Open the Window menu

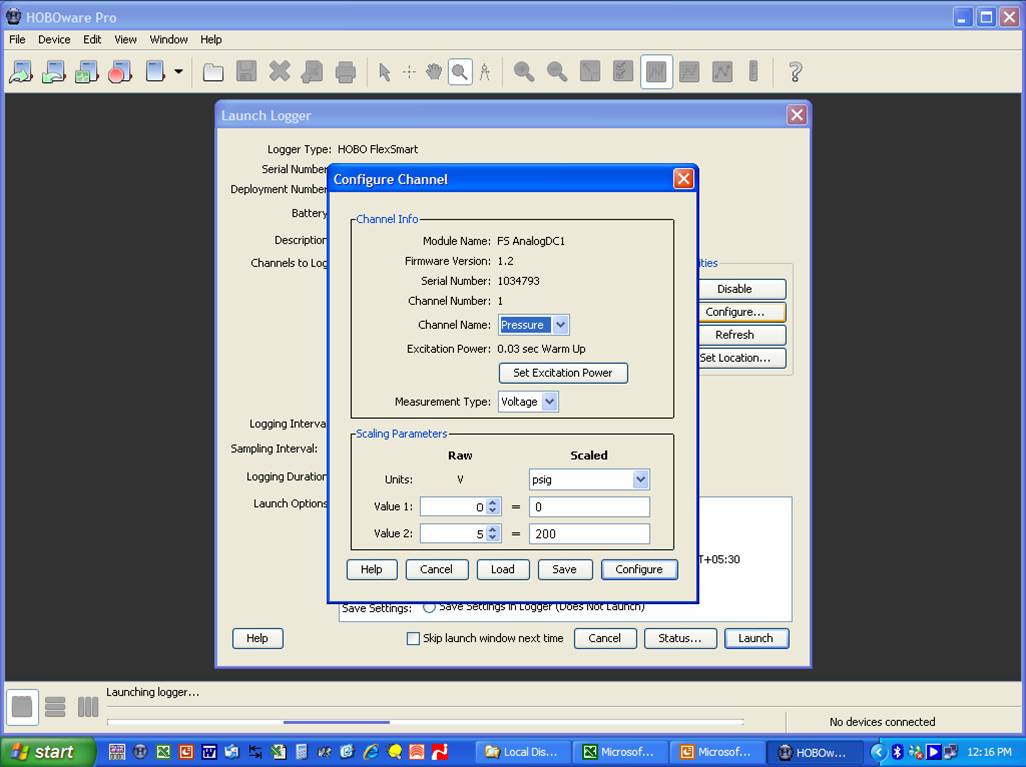click(x=168, y=39)
